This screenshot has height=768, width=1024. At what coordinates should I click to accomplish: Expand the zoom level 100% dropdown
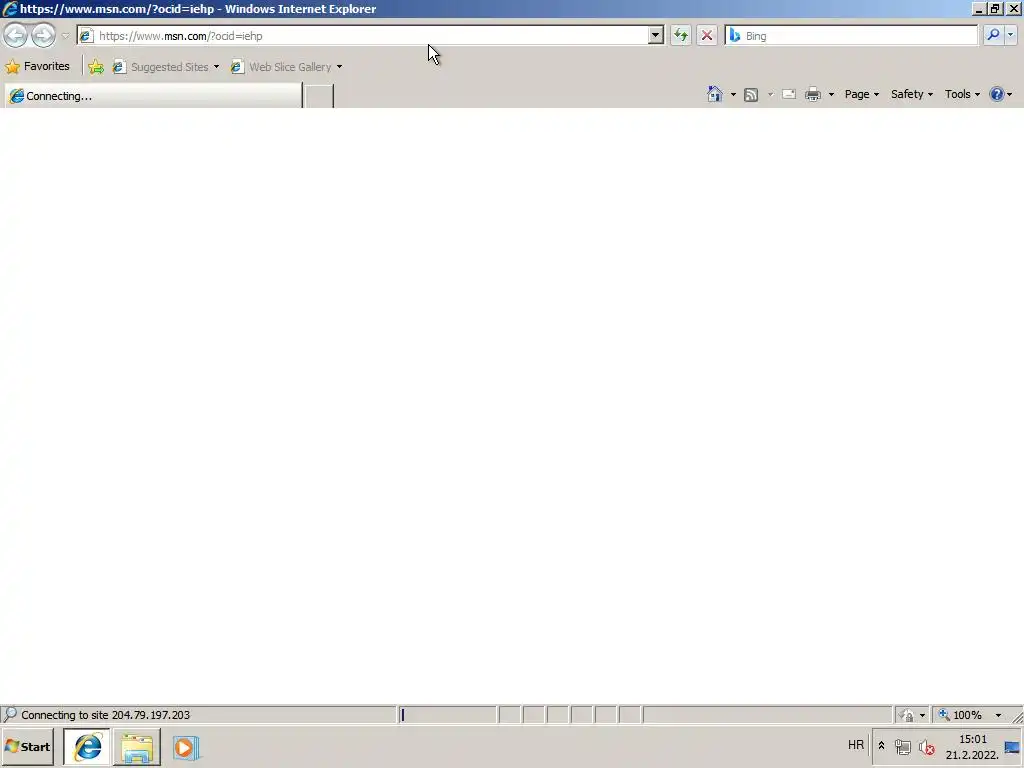point(998,715)
